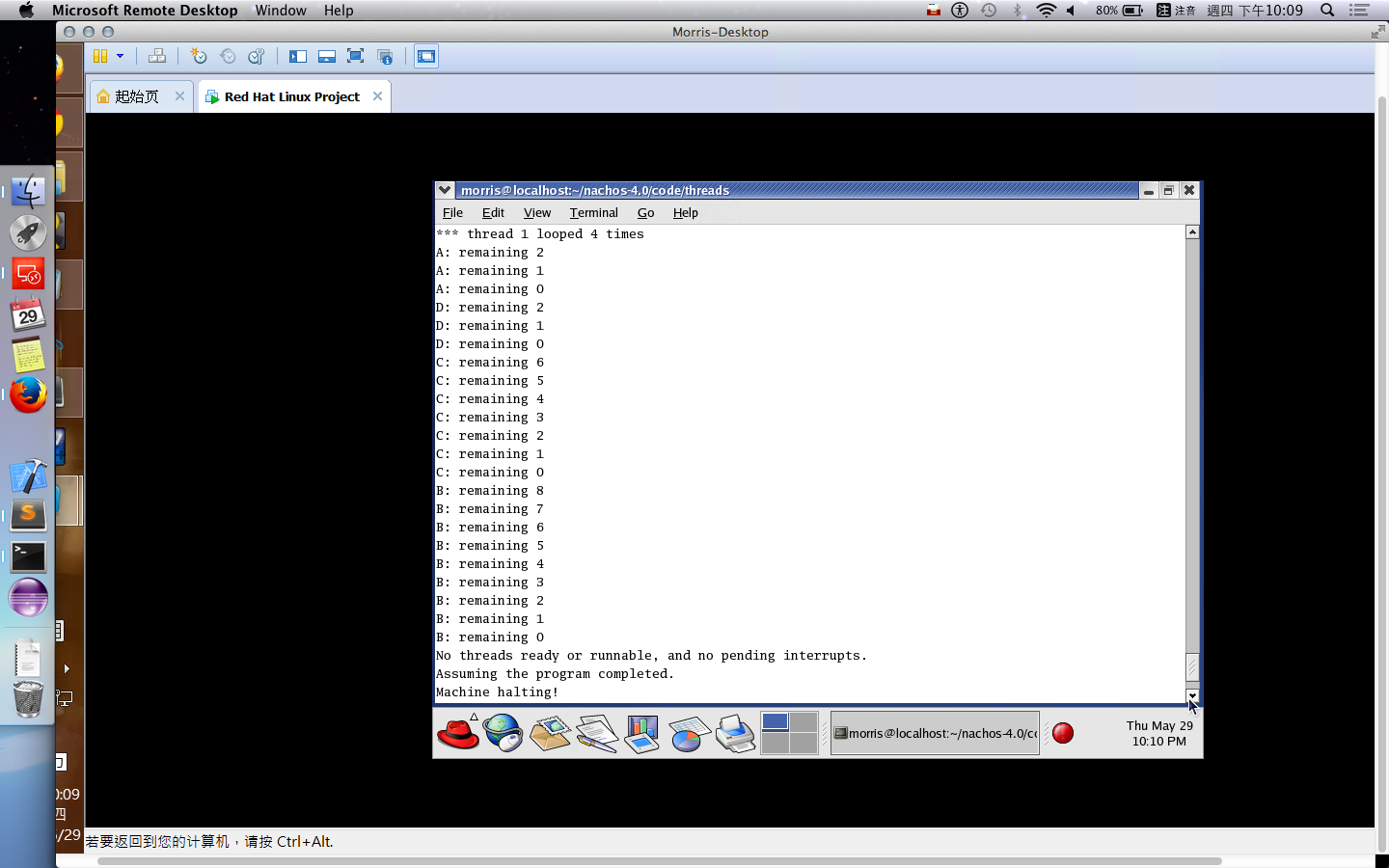Launch the web browser globe icon
Image resolution: width=1389 pixels, height=868 pixels.
pos(504,734)
